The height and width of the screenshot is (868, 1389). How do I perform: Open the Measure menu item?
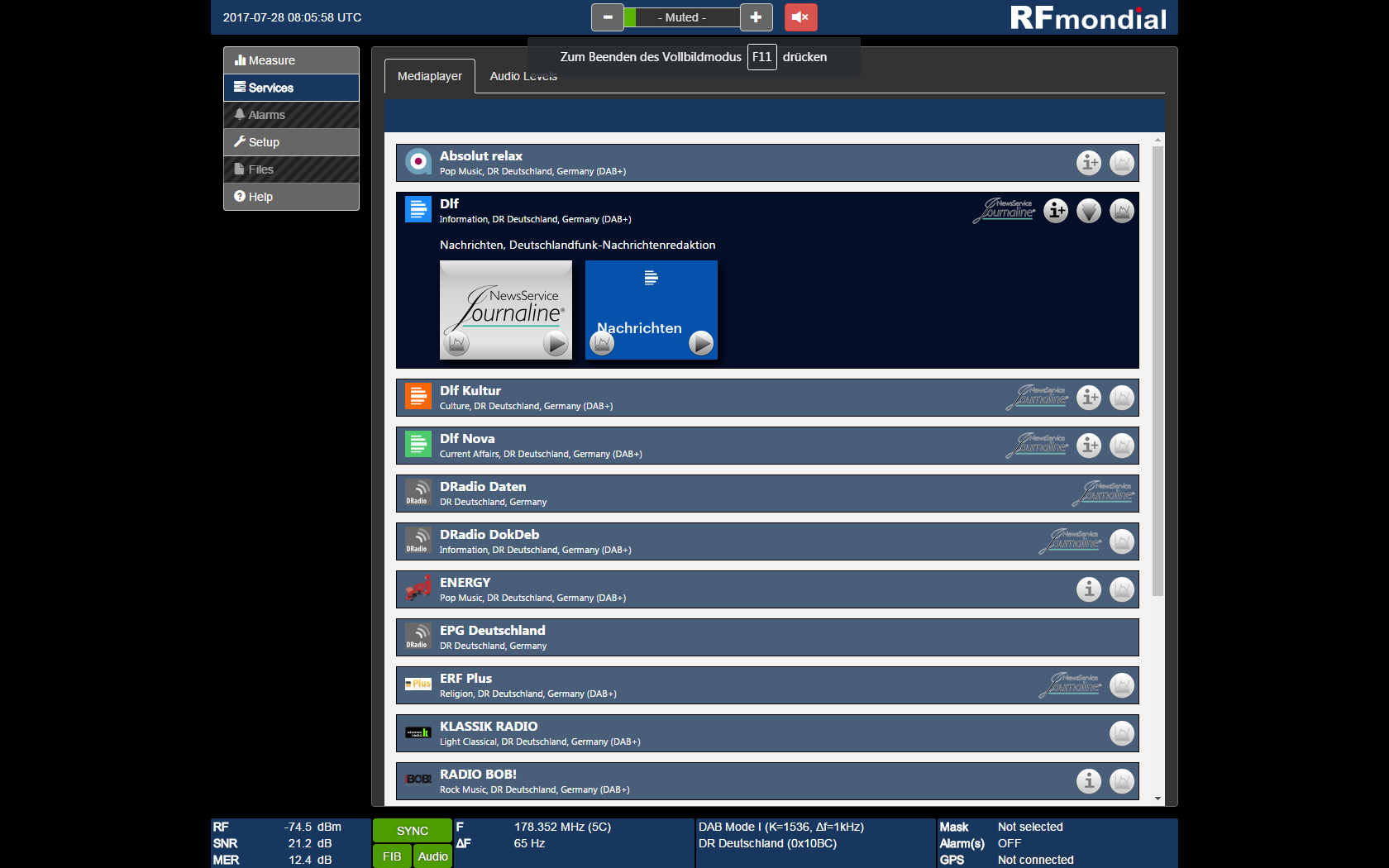click(291, 60)
